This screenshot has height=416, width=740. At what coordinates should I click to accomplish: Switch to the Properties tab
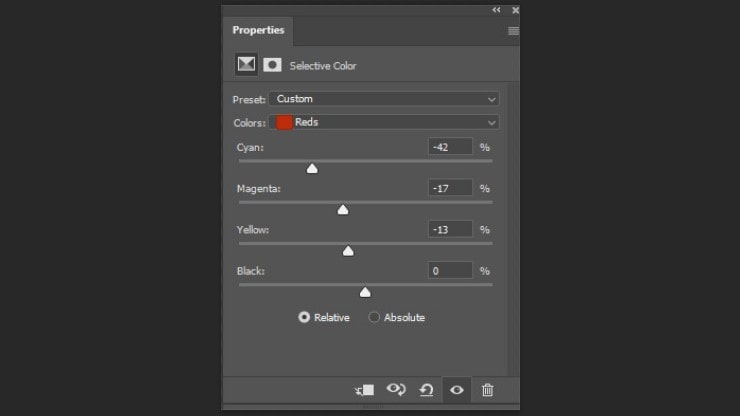coord(258,30)
